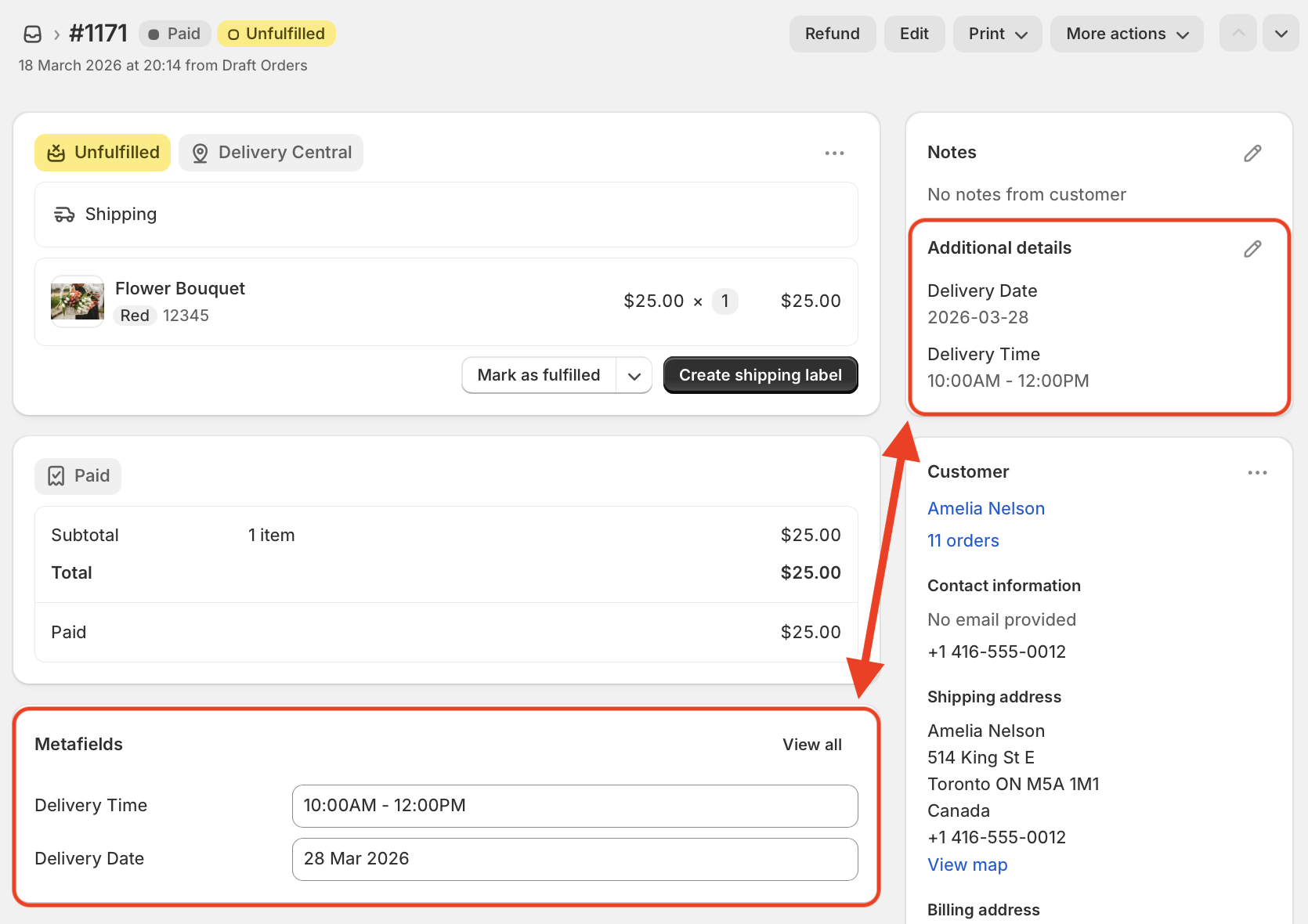
Task: Click the order date '18 March 2026 at 20:14'
Action: 99,65
